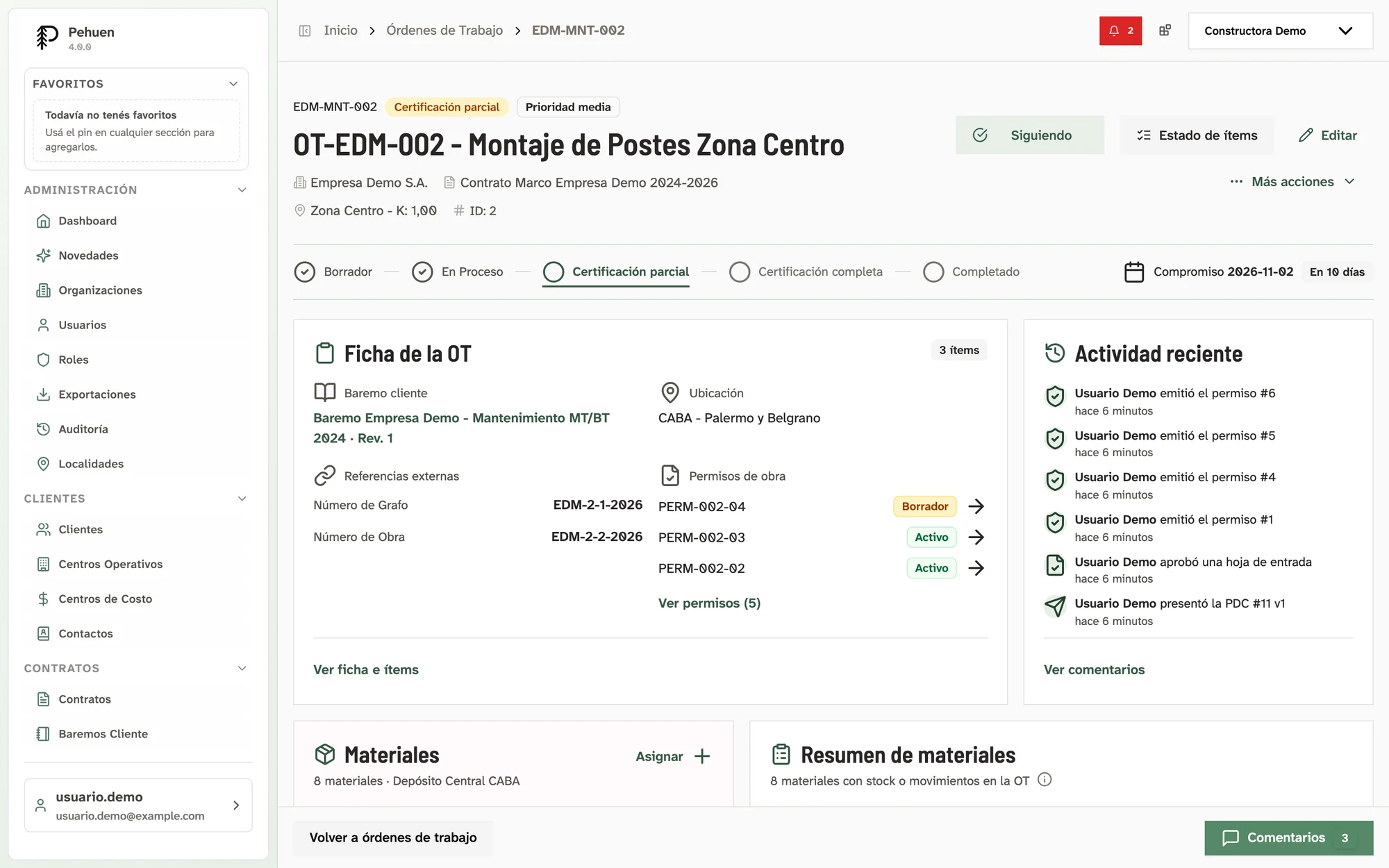Go to Órdenes de Trabajo breadcrumb
Image resolution: width=1389 pixels, height=868 pixels.
444,31
